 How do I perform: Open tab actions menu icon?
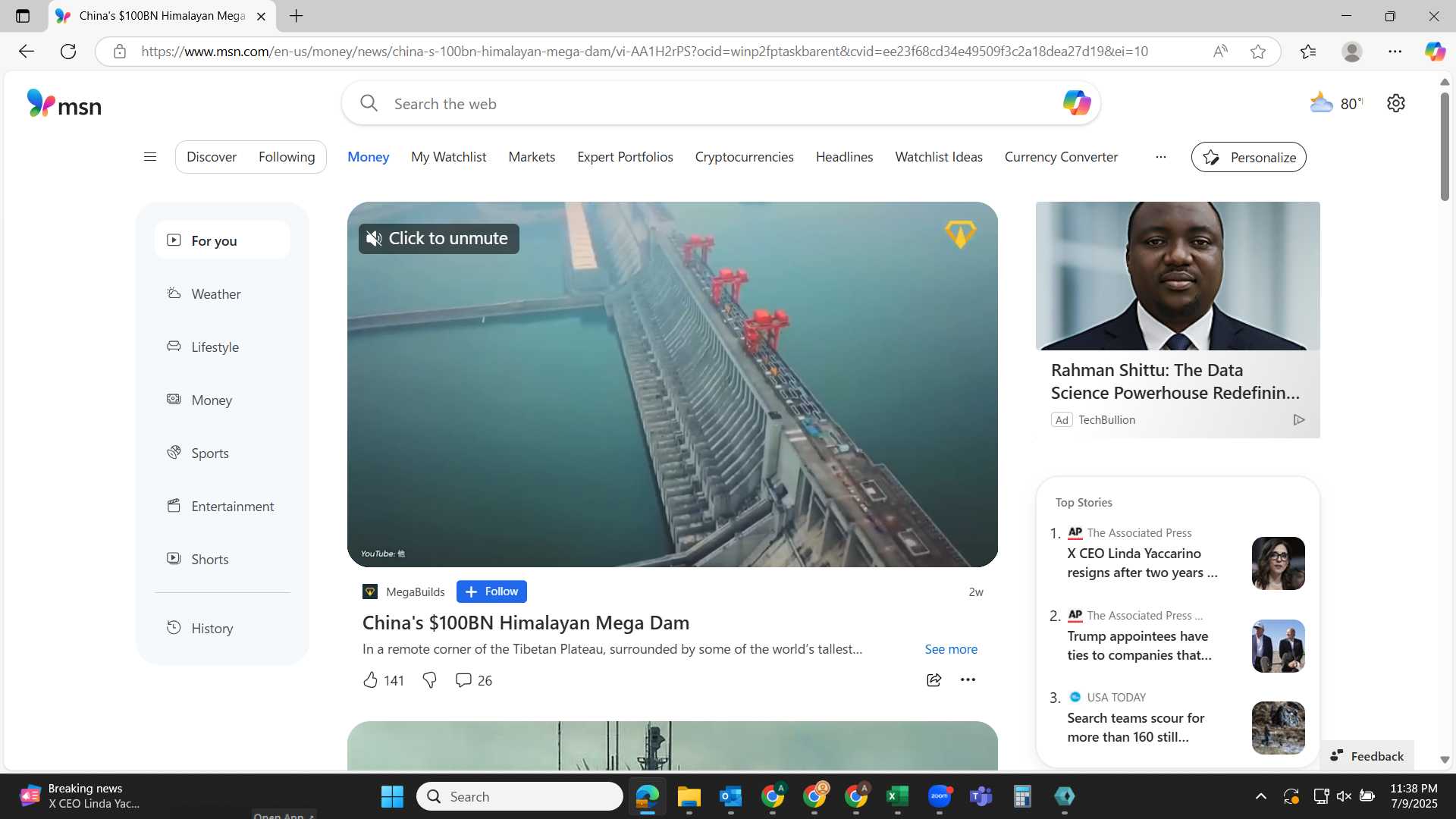23,16
